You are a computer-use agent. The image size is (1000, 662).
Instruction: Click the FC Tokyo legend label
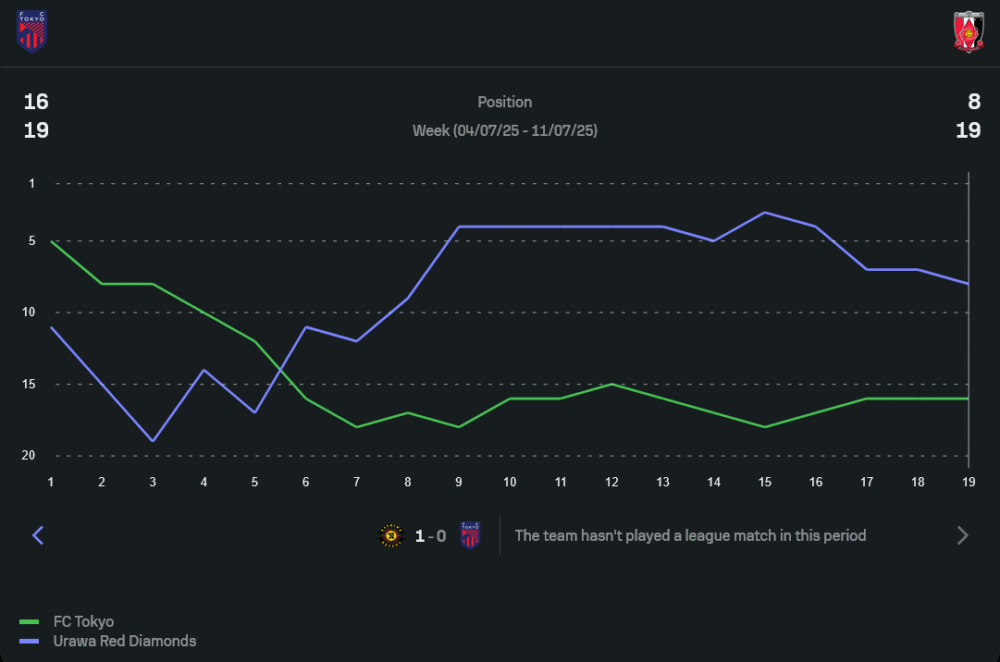click(x=83, y=622)
